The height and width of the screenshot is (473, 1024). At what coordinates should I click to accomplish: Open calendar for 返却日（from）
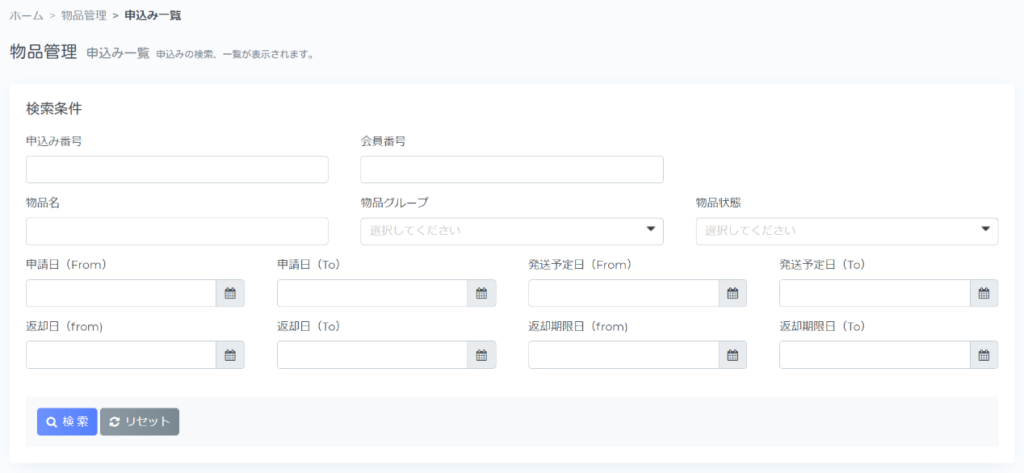230,355
